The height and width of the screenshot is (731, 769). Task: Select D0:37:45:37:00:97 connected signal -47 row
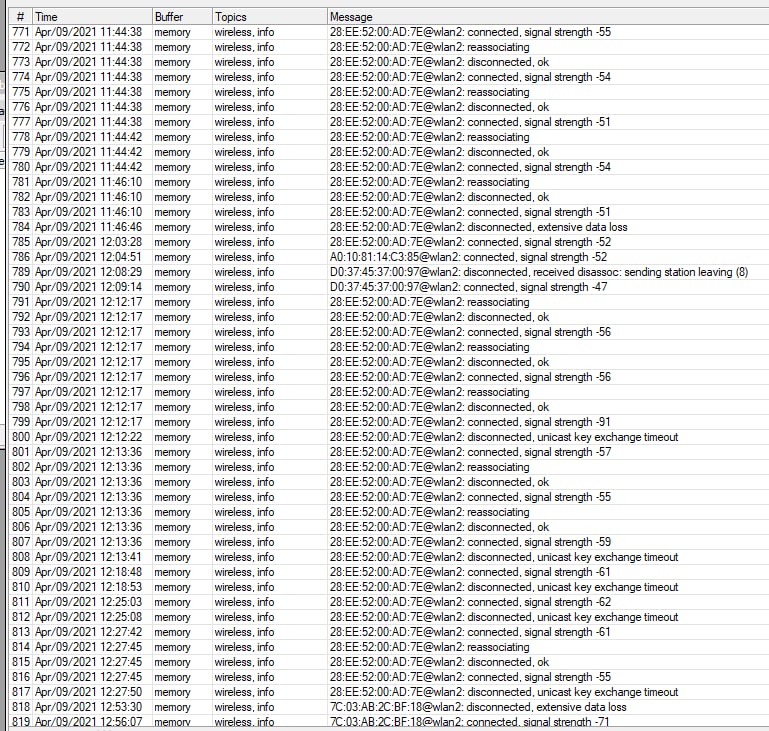click(468, 287)
